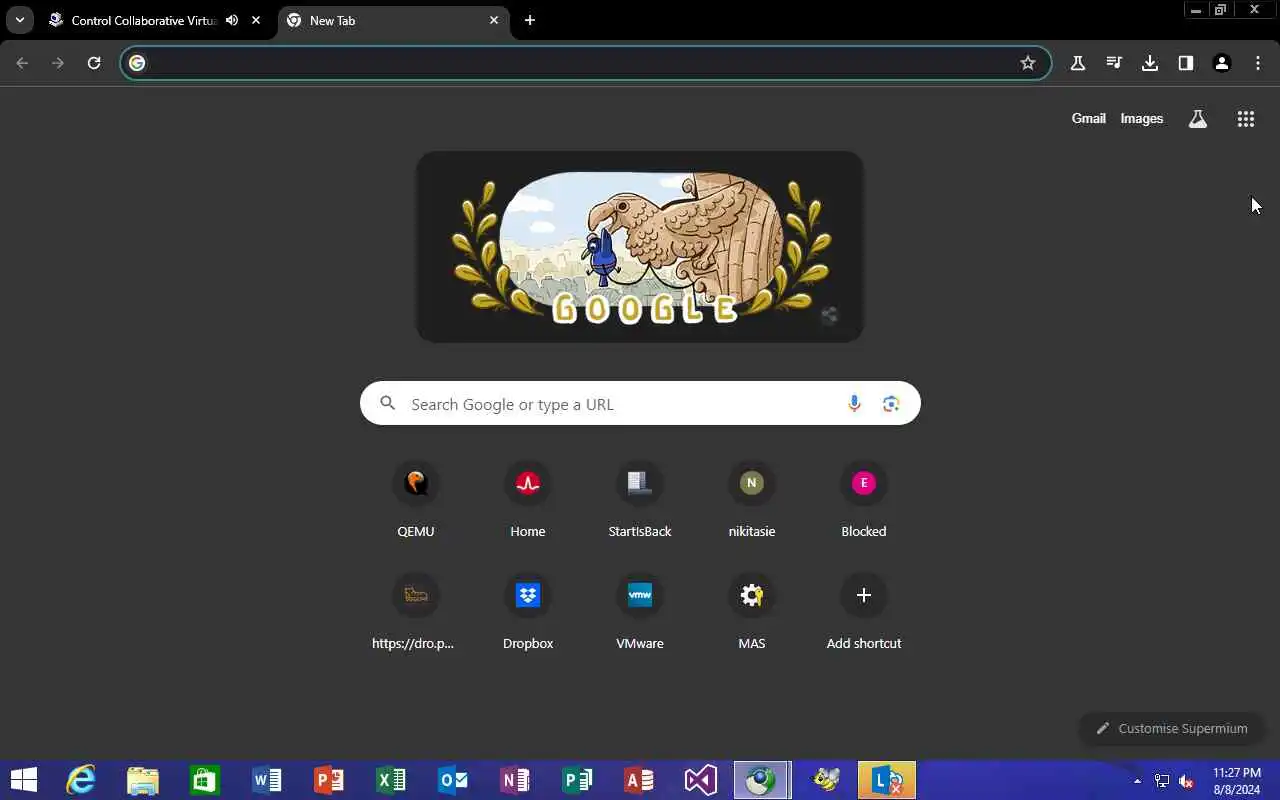Open the Gmail link

pos(1088,118)
